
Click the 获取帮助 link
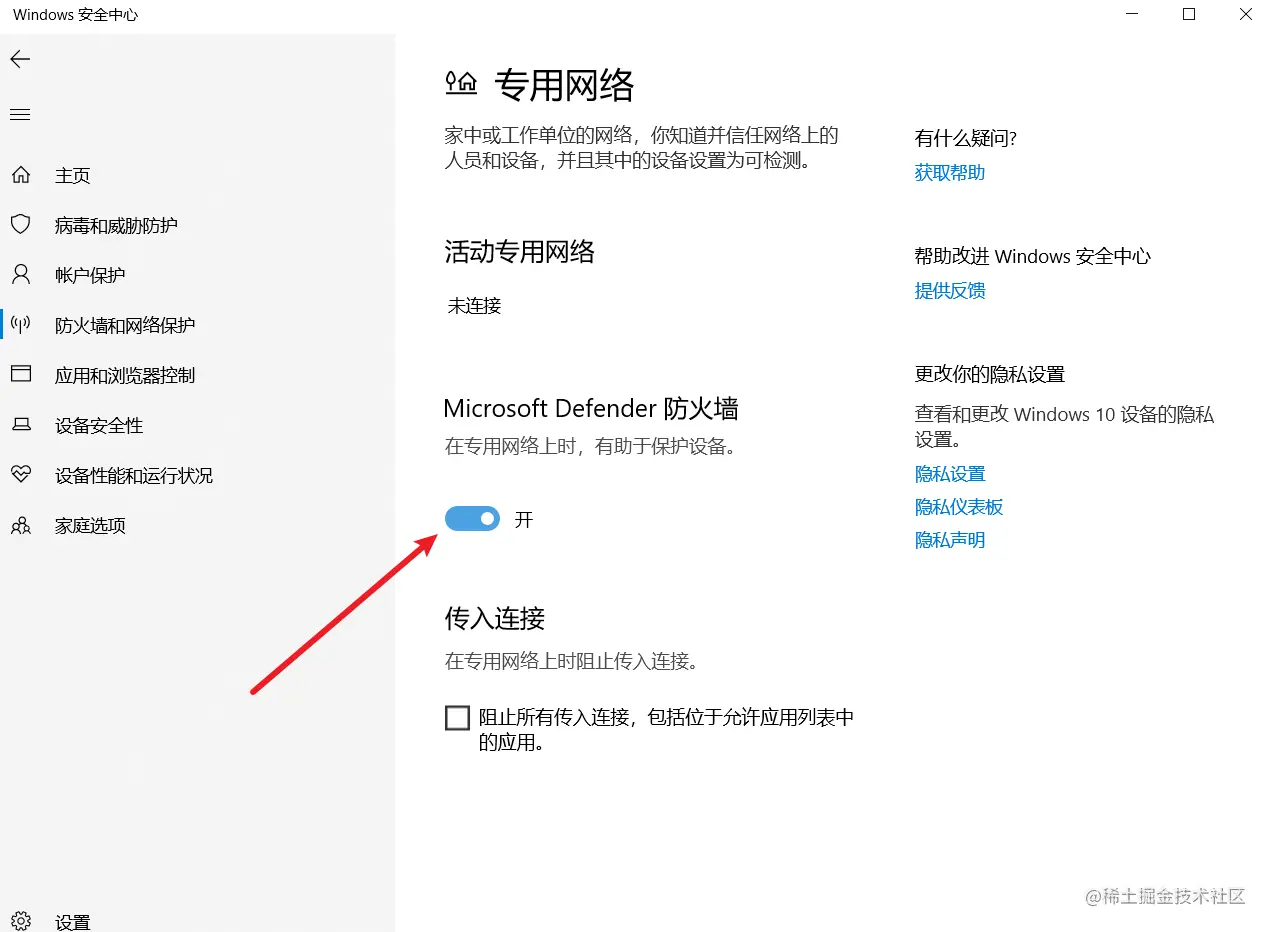coord(950,173)
